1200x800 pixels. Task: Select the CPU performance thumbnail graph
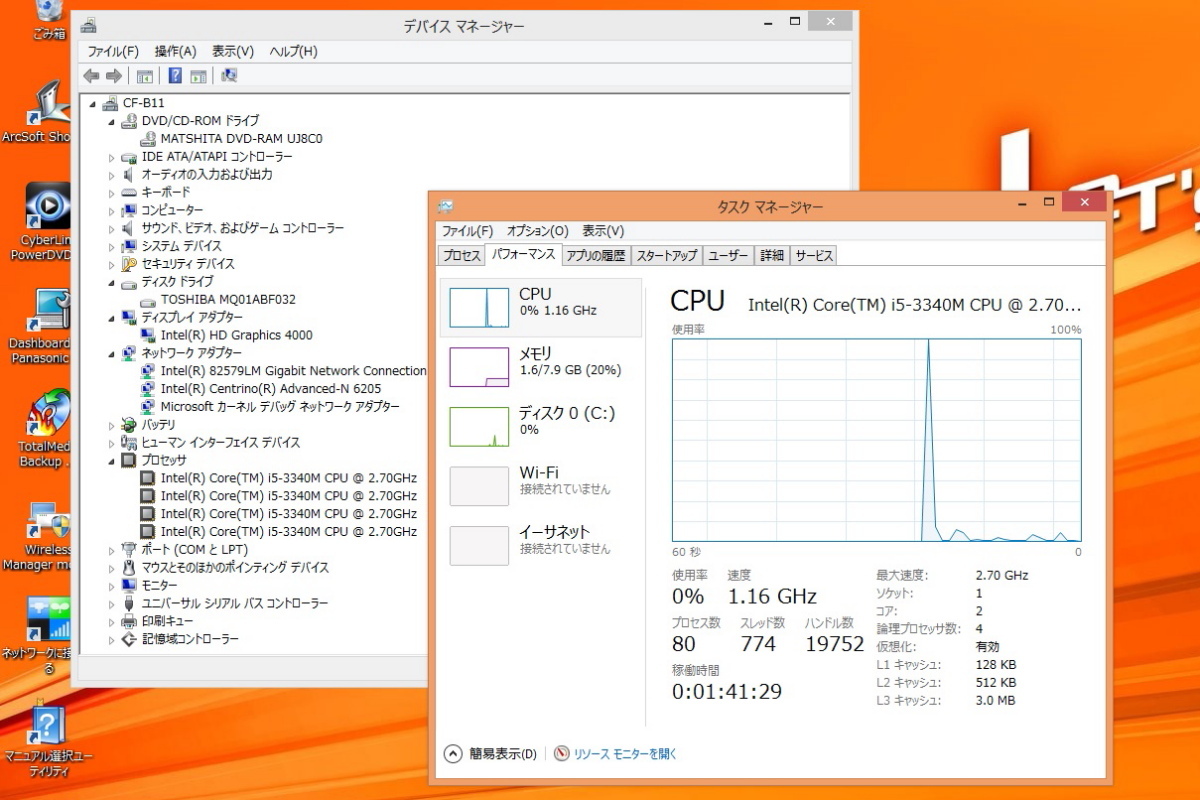(479, 308)
